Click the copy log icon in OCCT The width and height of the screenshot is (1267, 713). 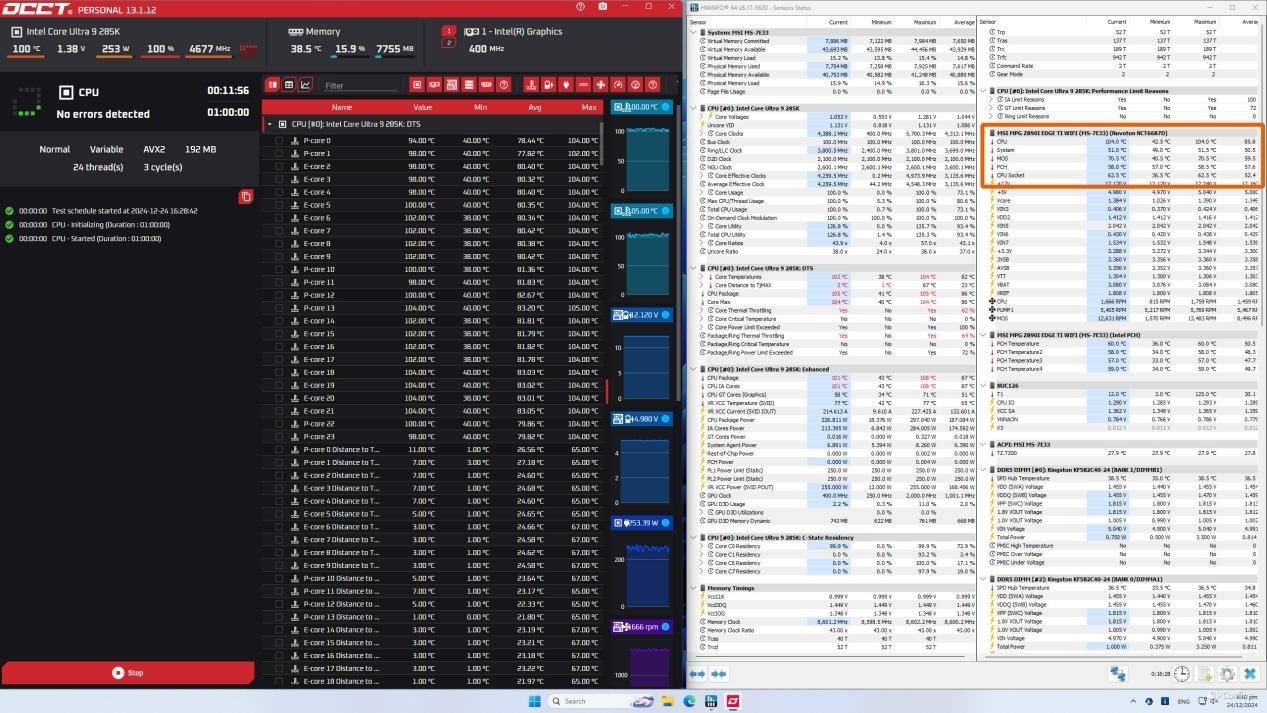[246, 197]
